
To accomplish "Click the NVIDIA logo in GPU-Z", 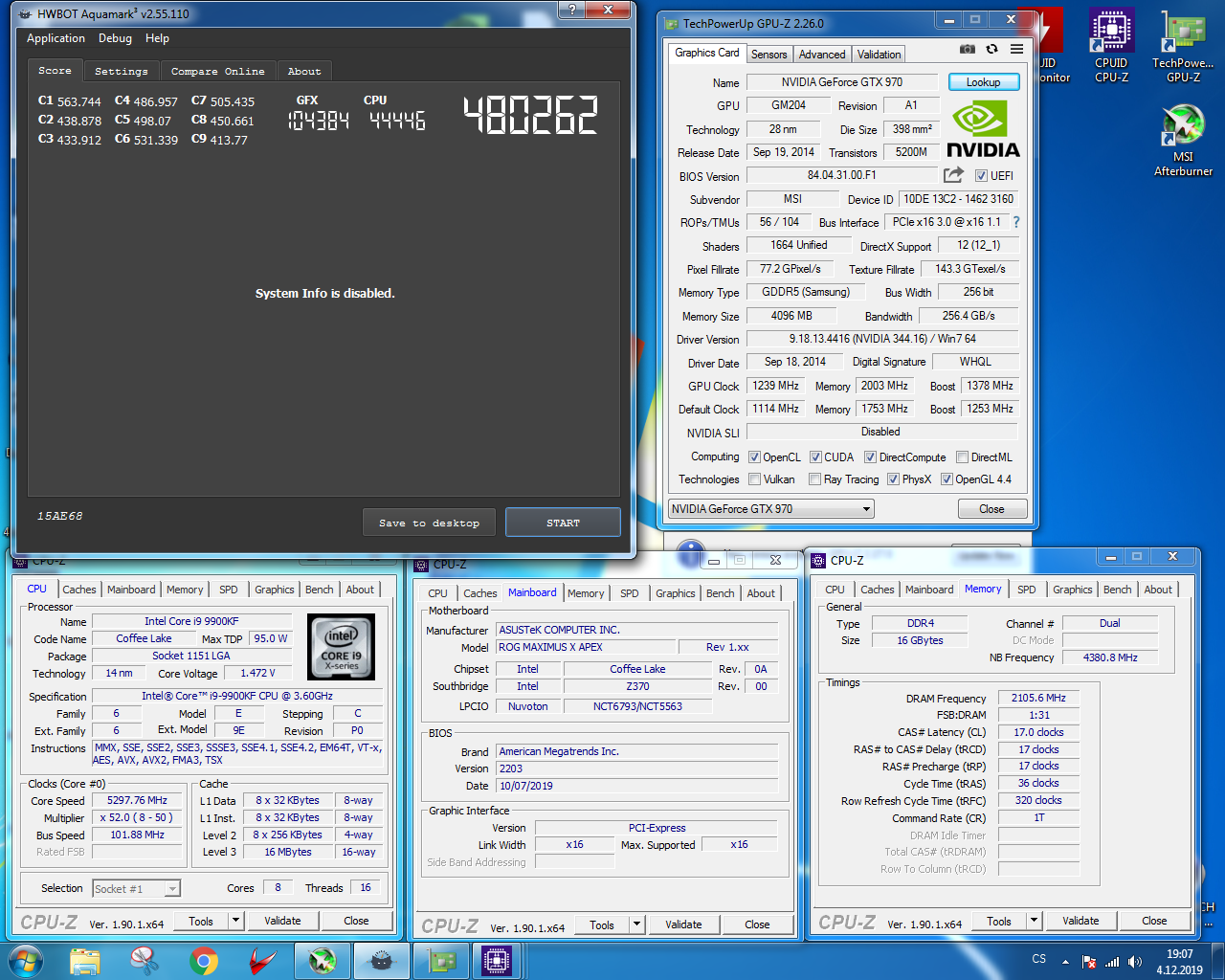I will [983, 129].
